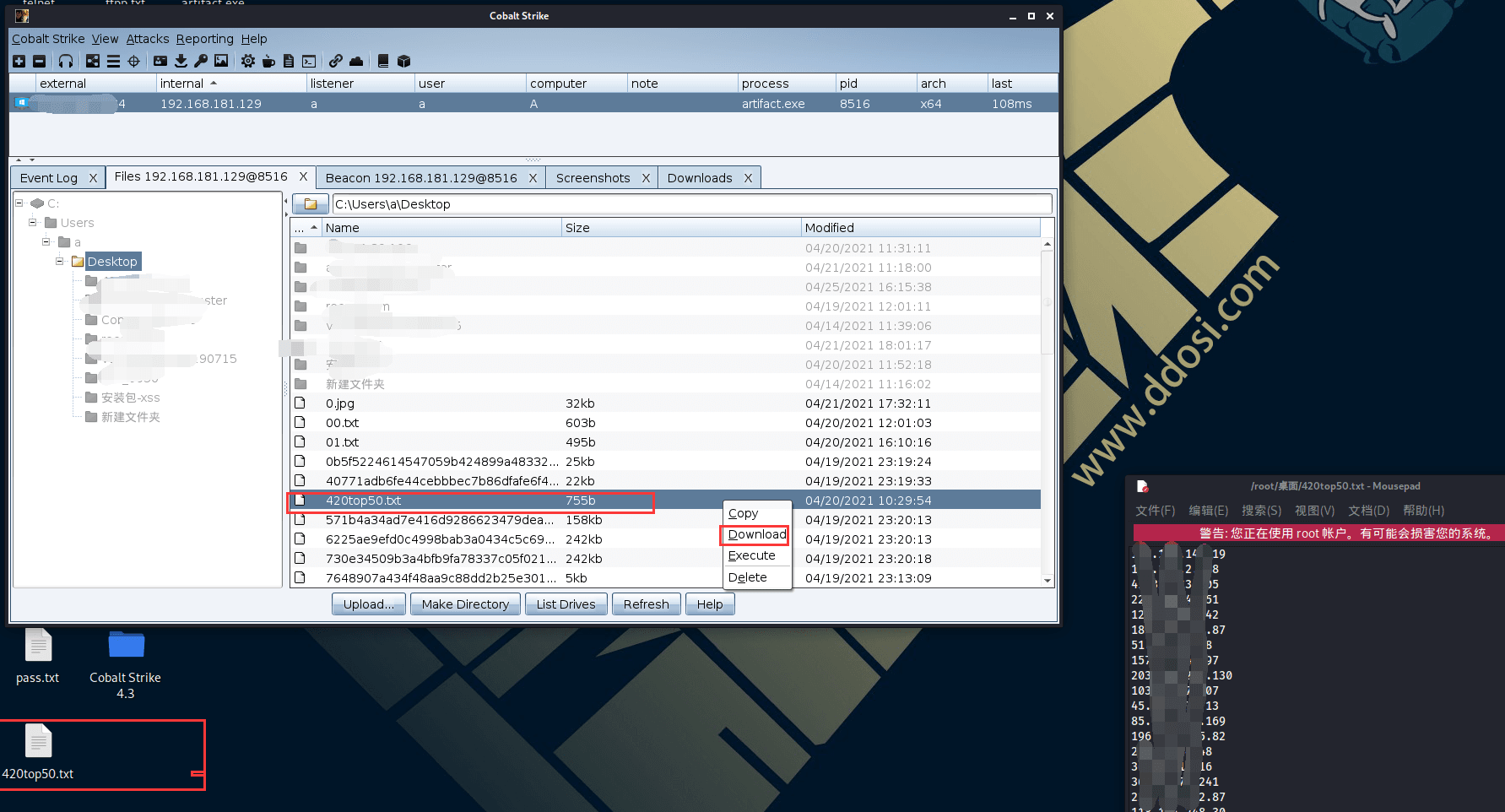Switch to session table view icon

pos(113,61)
